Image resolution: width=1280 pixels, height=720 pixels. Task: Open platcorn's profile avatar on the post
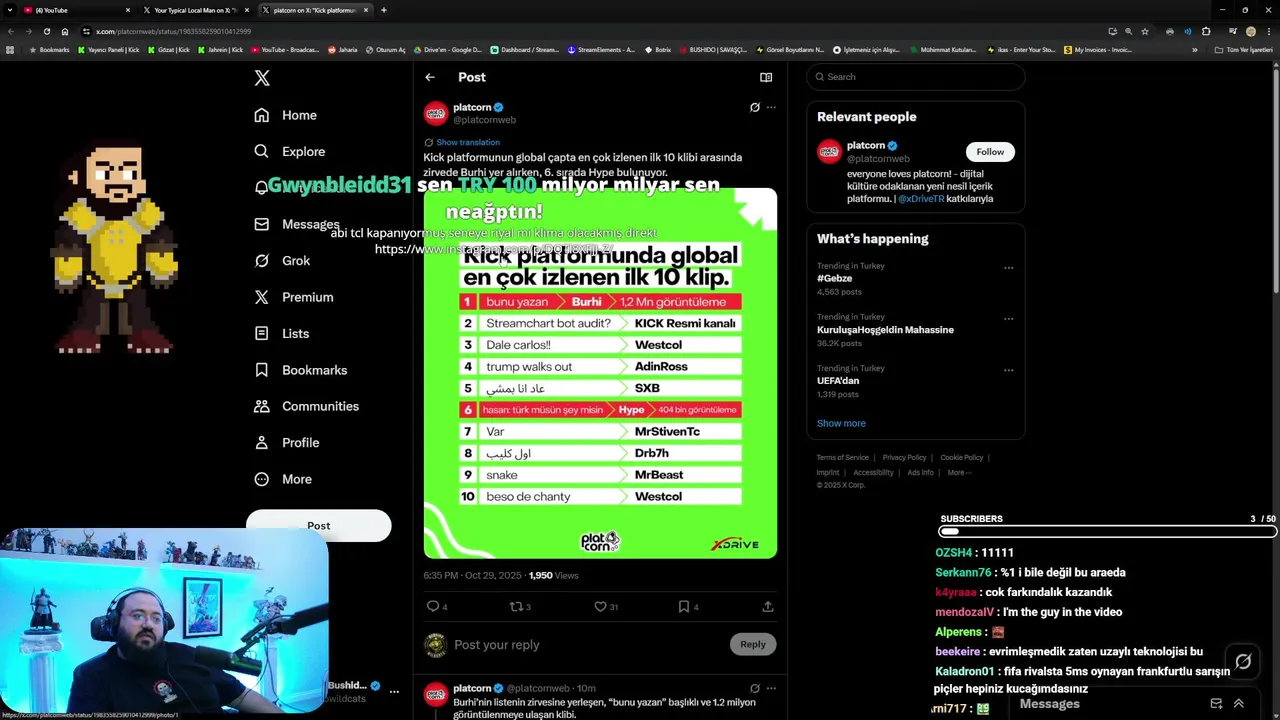[436, 113]
